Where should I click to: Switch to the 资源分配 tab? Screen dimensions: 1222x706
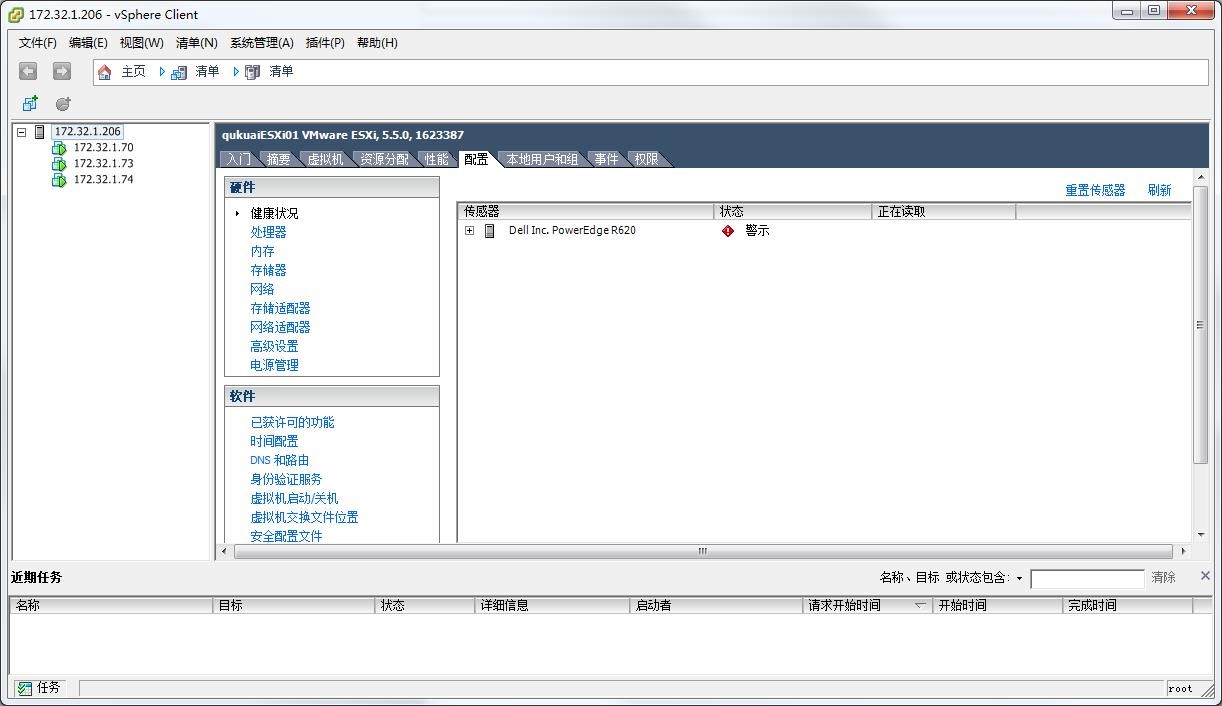coord(384,159)
